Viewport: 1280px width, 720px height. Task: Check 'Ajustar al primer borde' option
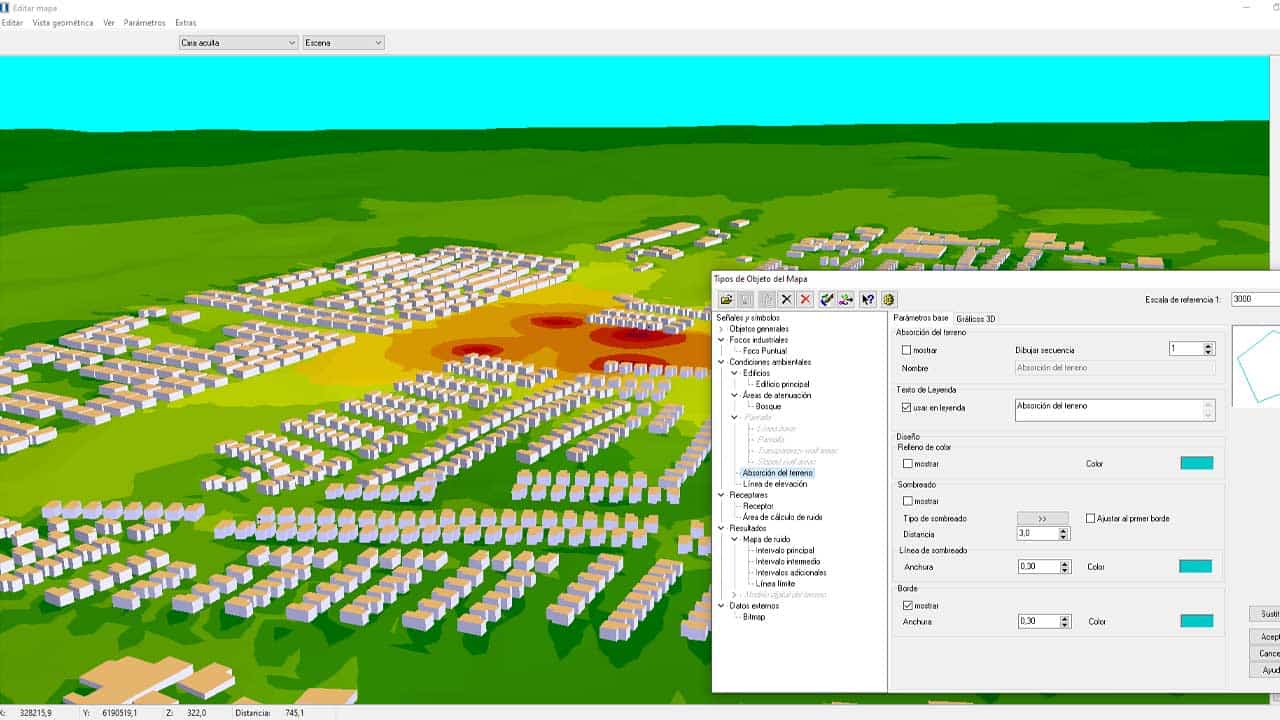(1091, 518)
